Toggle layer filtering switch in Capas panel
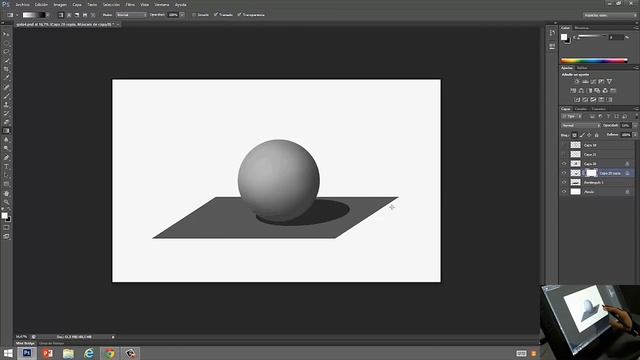 click(636, 117)
